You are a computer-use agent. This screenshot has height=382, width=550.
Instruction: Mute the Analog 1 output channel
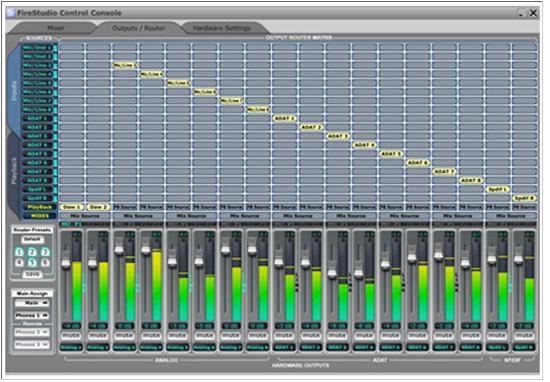71,336
